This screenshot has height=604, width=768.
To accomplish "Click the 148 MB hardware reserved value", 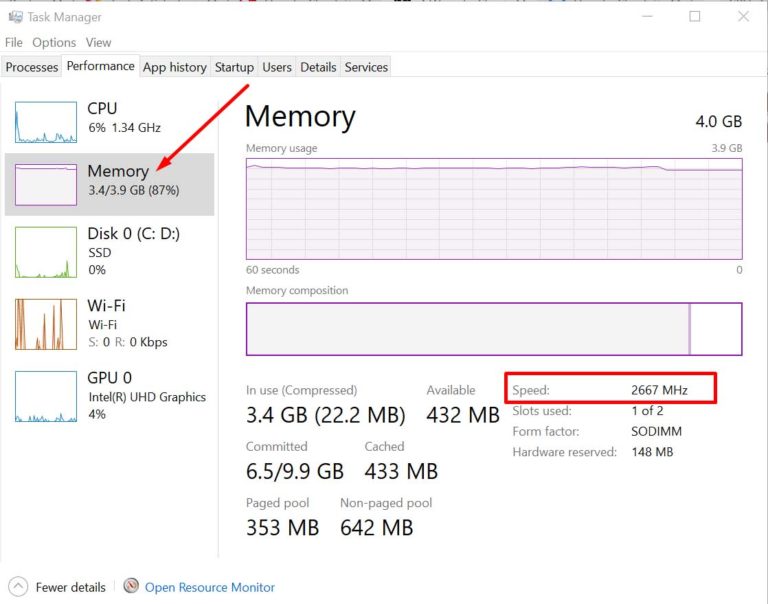I will tap(652, 452).
